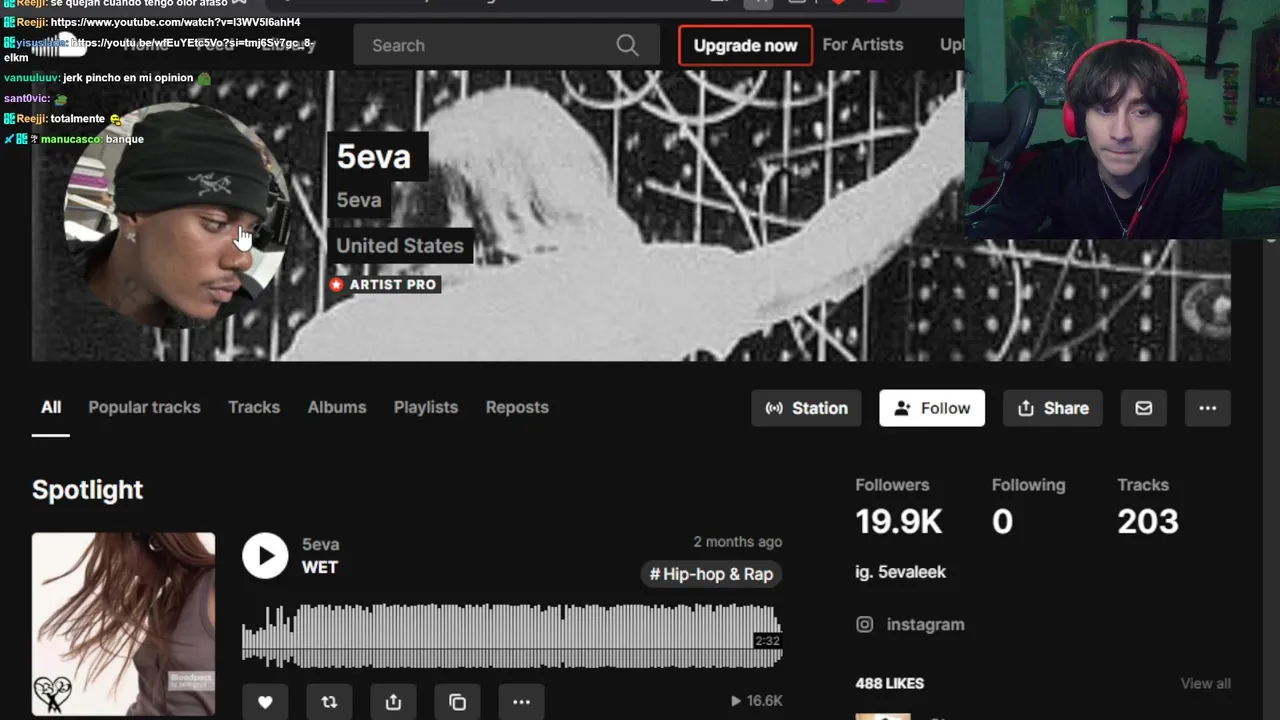Screen dimensions: 1280x720
Task: Switch to the Popular tracks tab
Action: 144,407
